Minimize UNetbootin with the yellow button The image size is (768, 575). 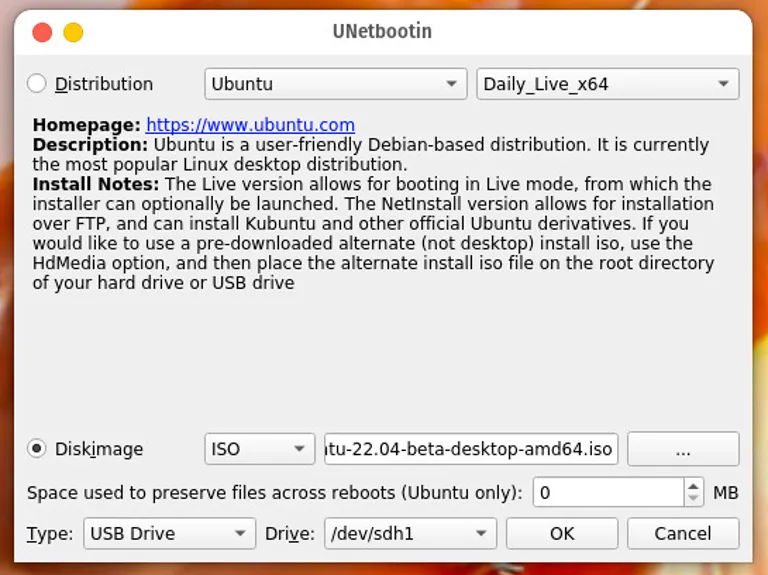[73, 32]
